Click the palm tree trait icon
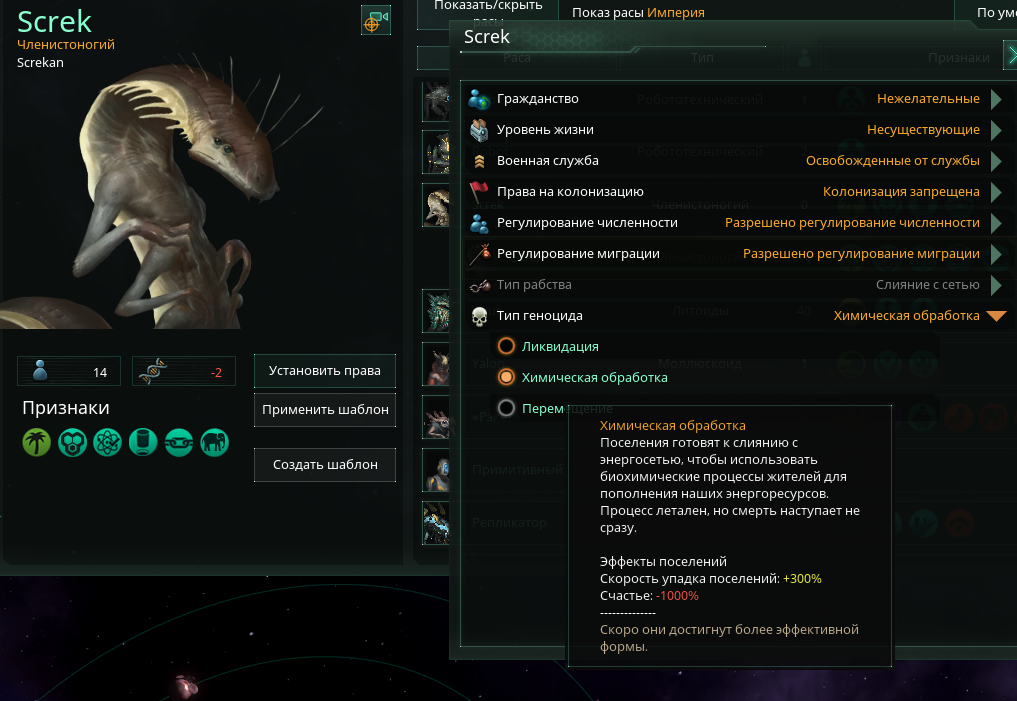The image size is (1017, 701). tap(36, 442)
